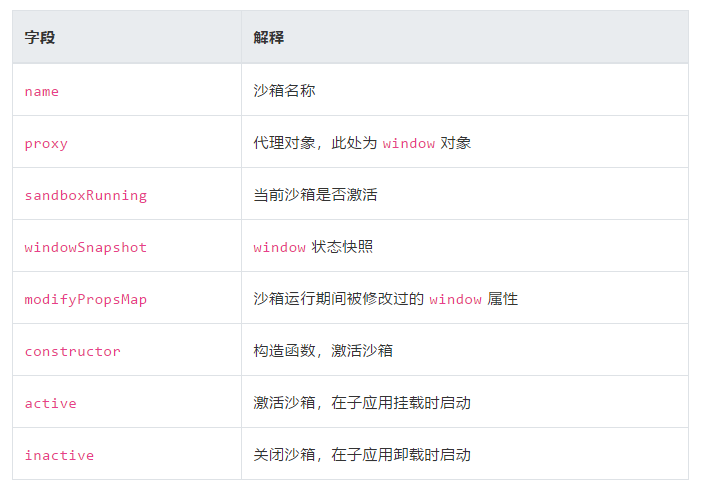Click the proxy field name
Screen dimensions: 712x486
tap(46, 143)
